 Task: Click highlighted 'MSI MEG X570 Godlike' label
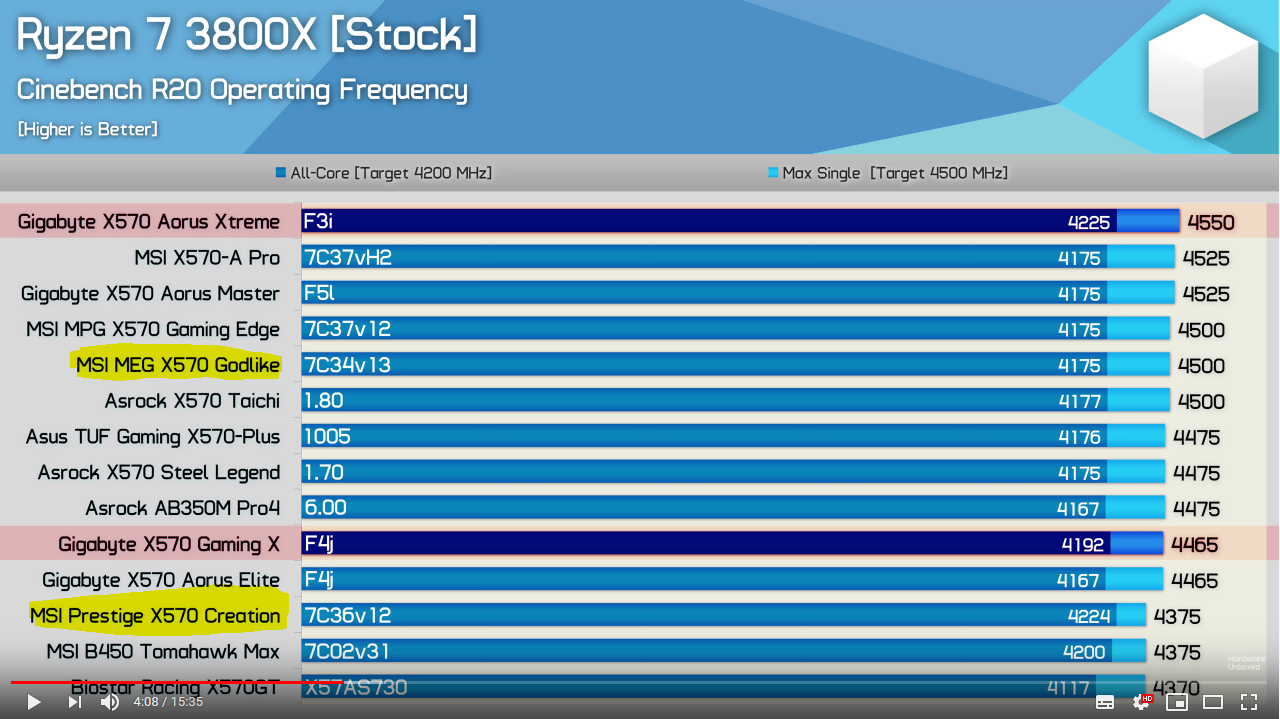click(x=178, y=365)
